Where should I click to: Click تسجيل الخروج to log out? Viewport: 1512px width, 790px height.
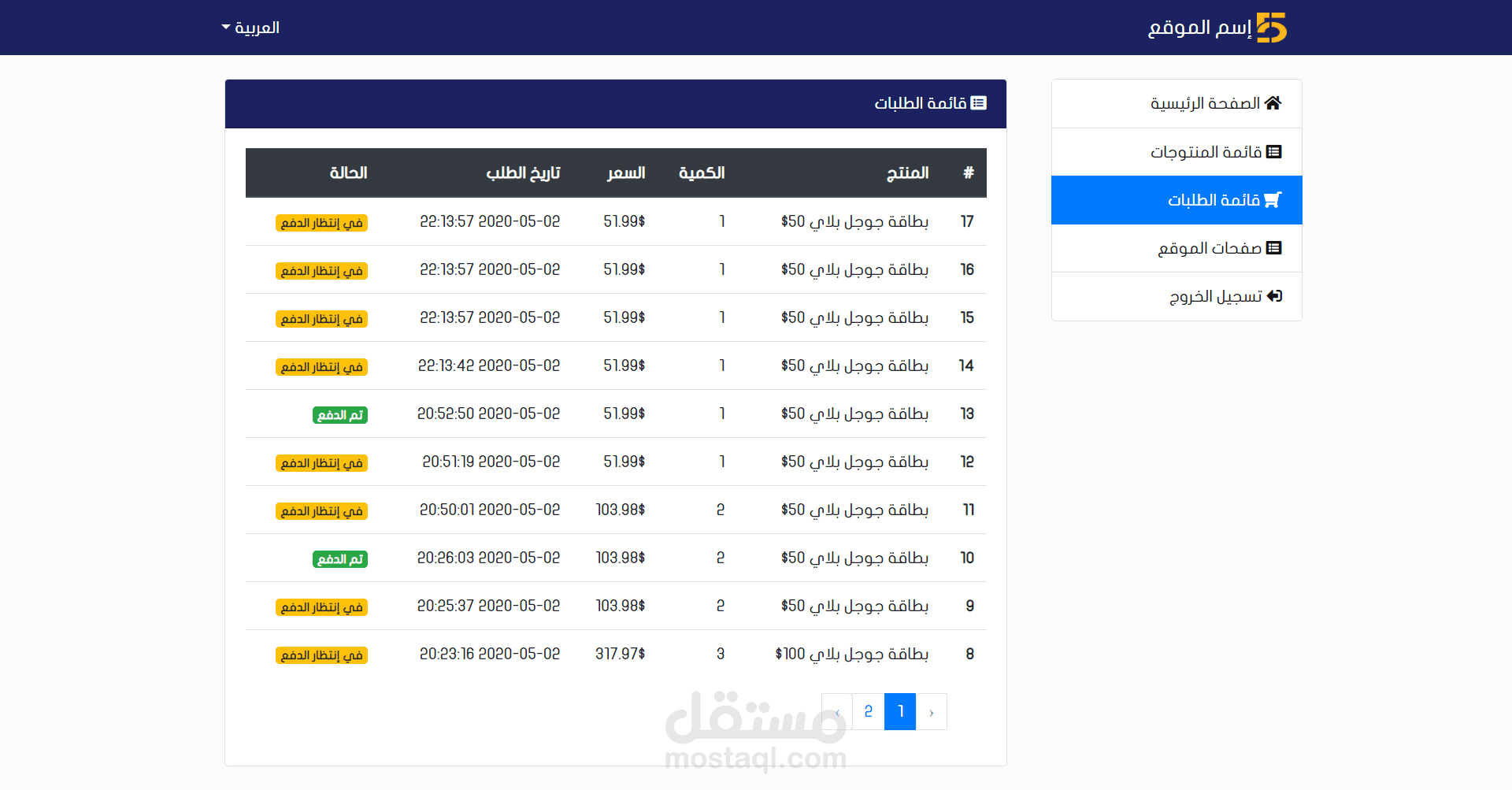click(x=1177, y=296)
